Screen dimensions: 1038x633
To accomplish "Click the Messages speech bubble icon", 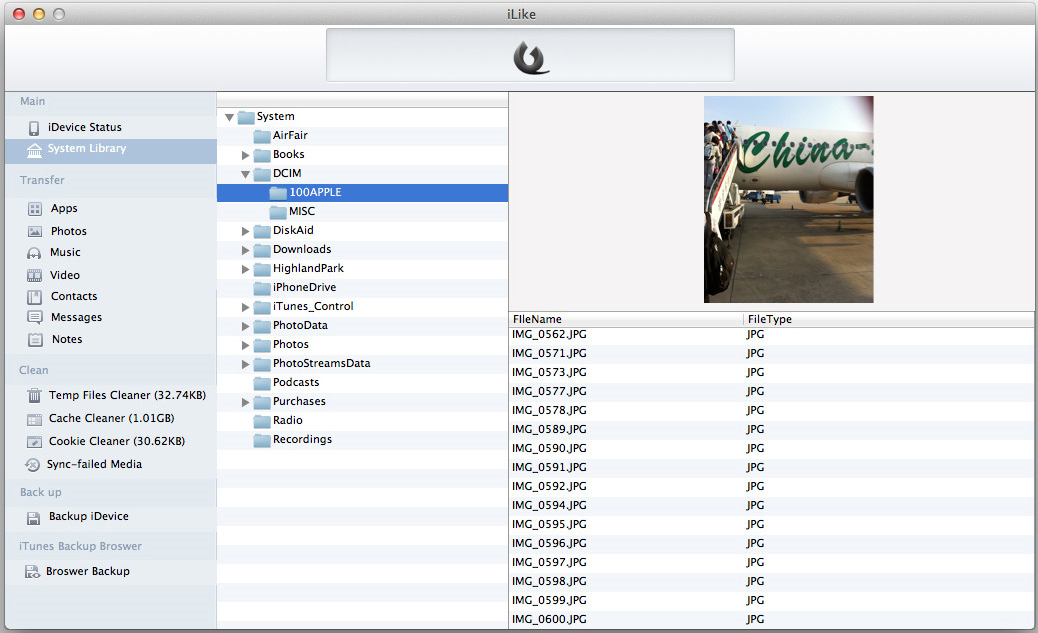I will click(x=34, y=318).
